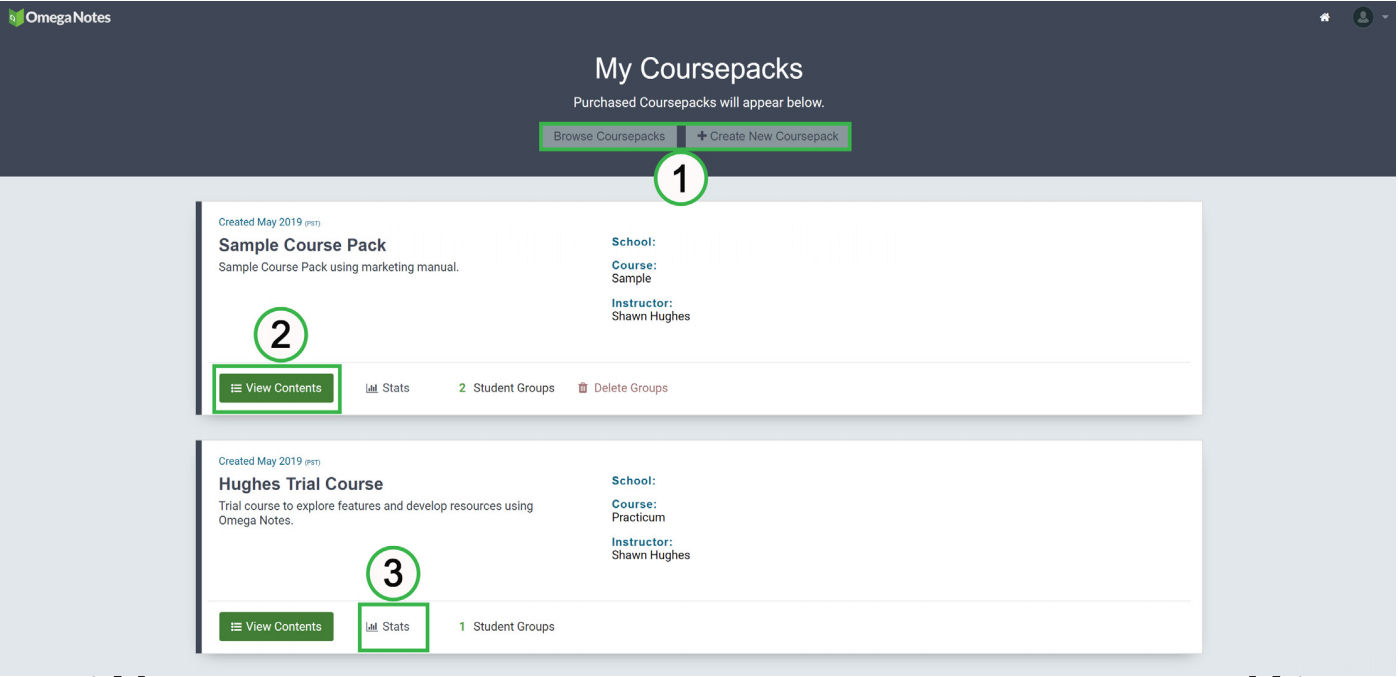View Contents of Hughes Trial Course
Screen dimensions: 1398x677
276,627
